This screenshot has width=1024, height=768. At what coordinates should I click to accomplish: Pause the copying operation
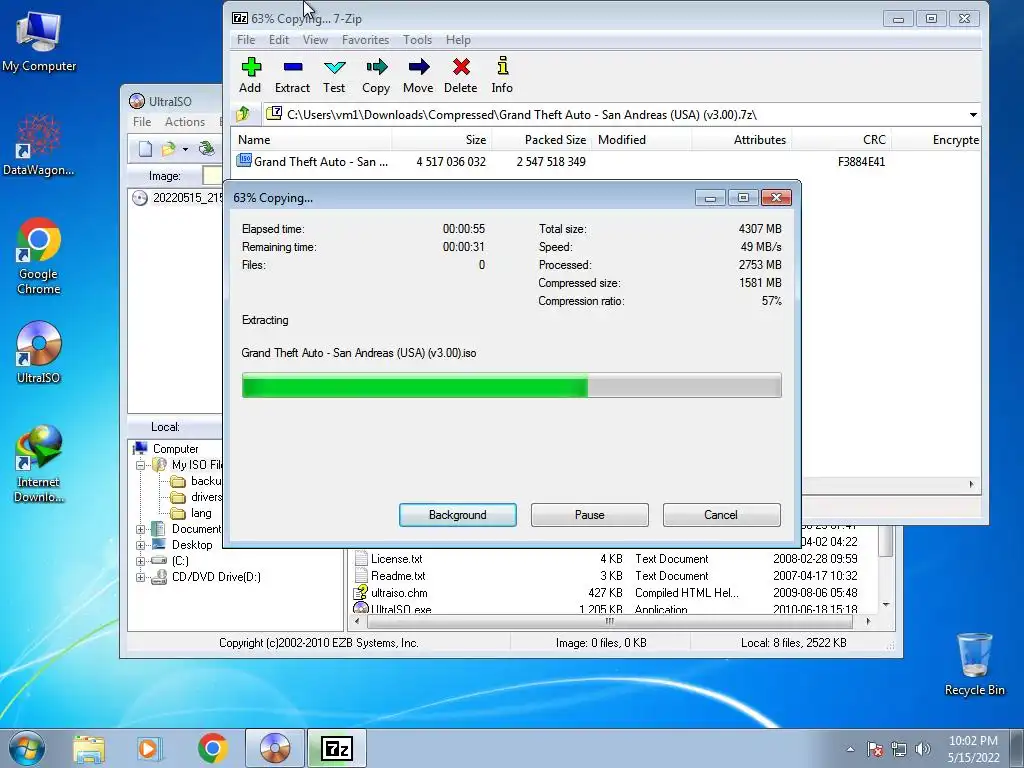[590, 515]
